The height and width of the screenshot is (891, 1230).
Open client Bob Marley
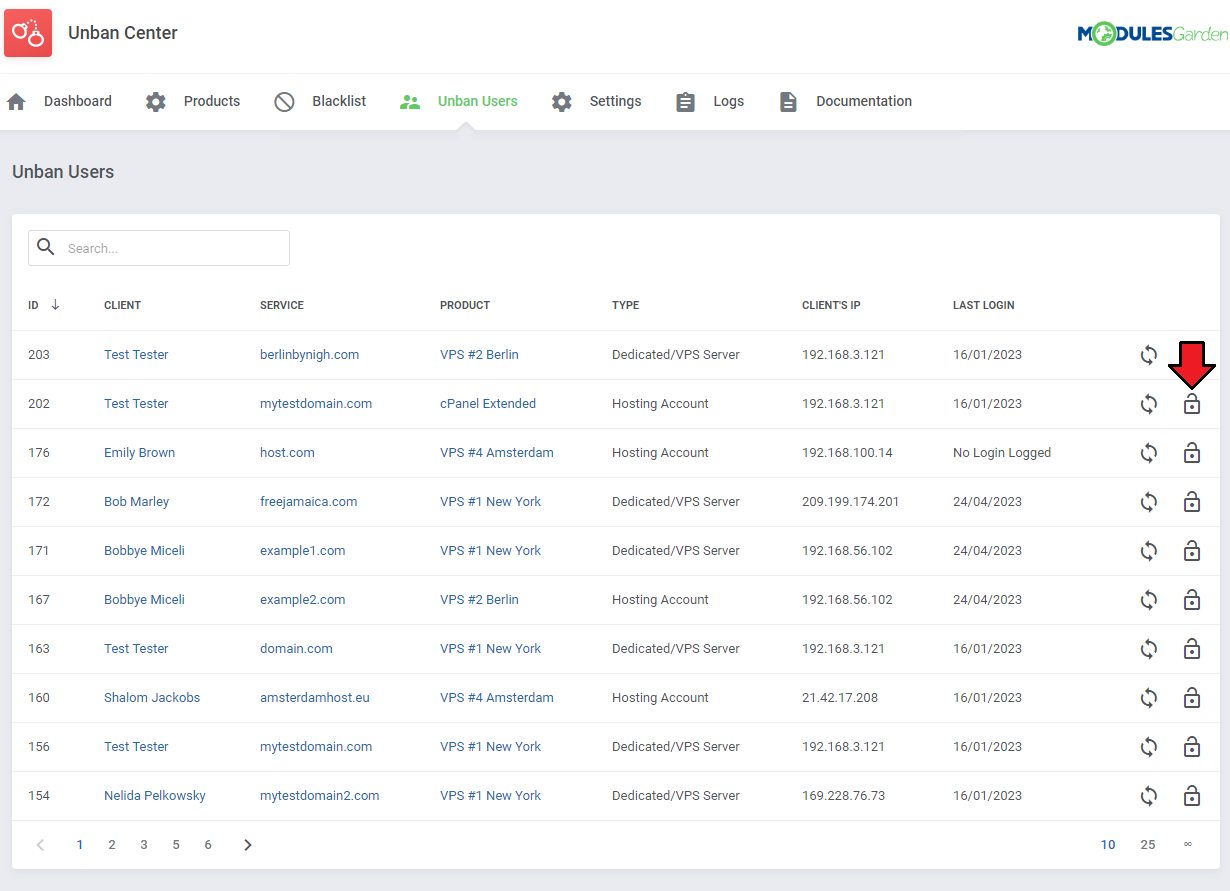click(x=136, y=502)
